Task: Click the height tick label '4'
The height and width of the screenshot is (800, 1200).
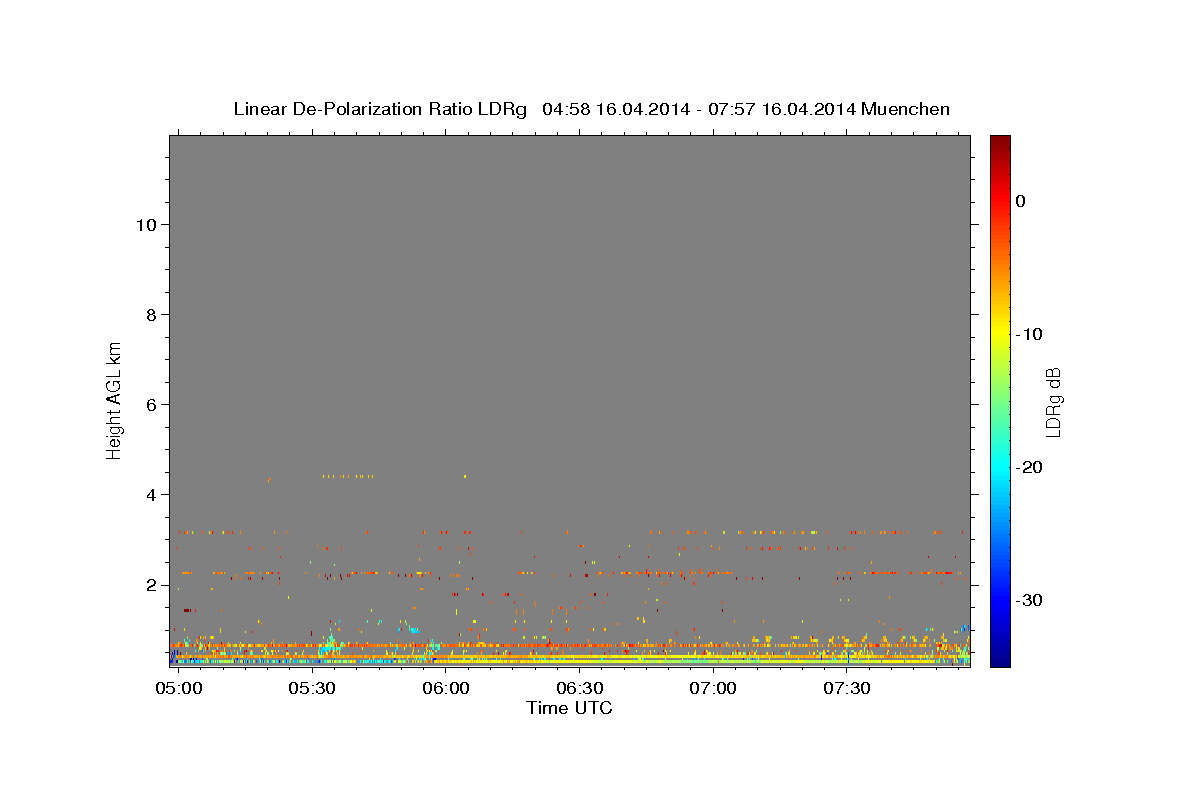Action: tap(150, 495)
